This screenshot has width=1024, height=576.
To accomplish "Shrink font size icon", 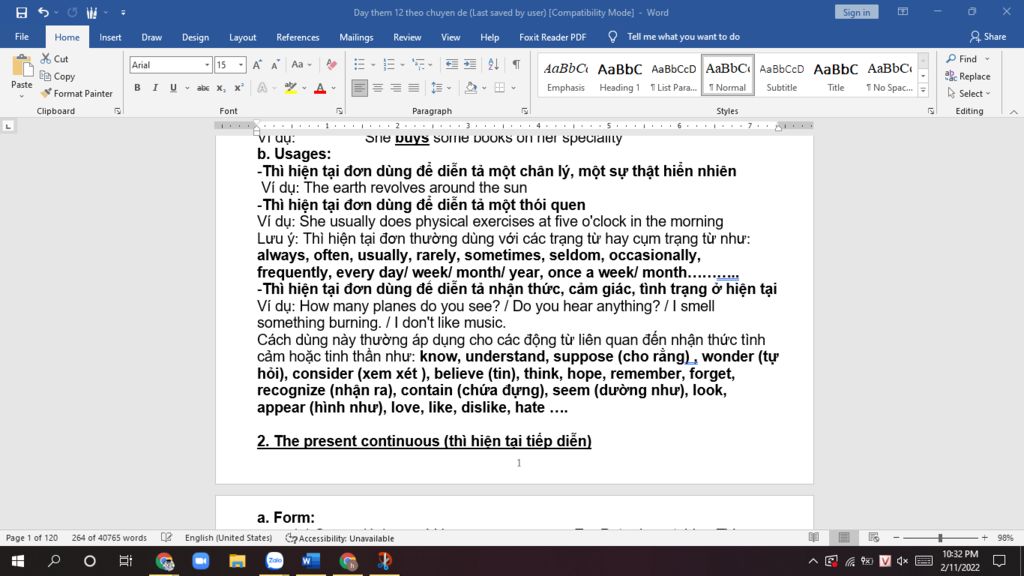I will (x=276, y=65).
